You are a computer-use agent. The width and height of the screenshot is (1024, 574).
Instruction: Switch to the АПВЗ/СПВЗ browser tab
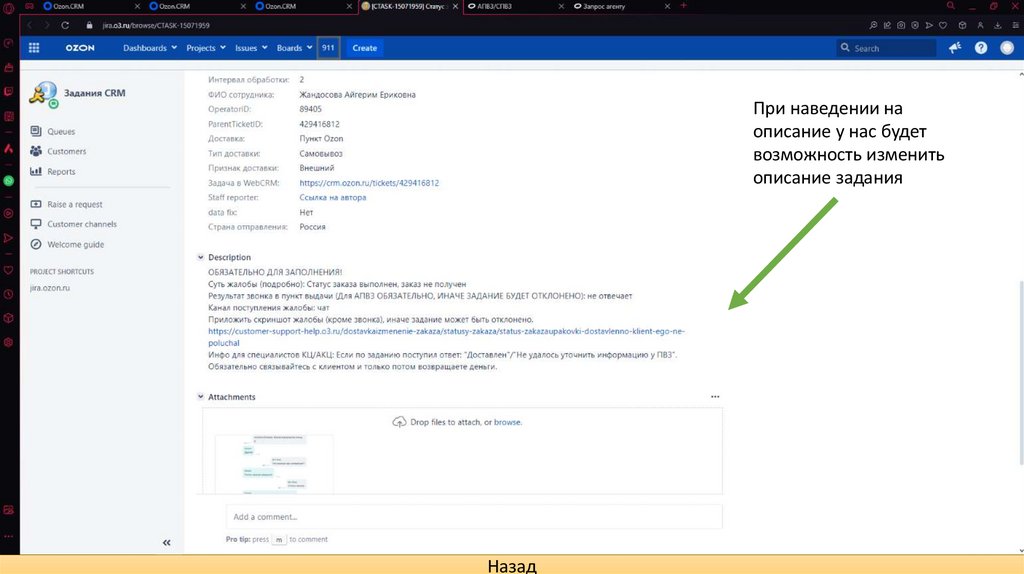point(515,6)
